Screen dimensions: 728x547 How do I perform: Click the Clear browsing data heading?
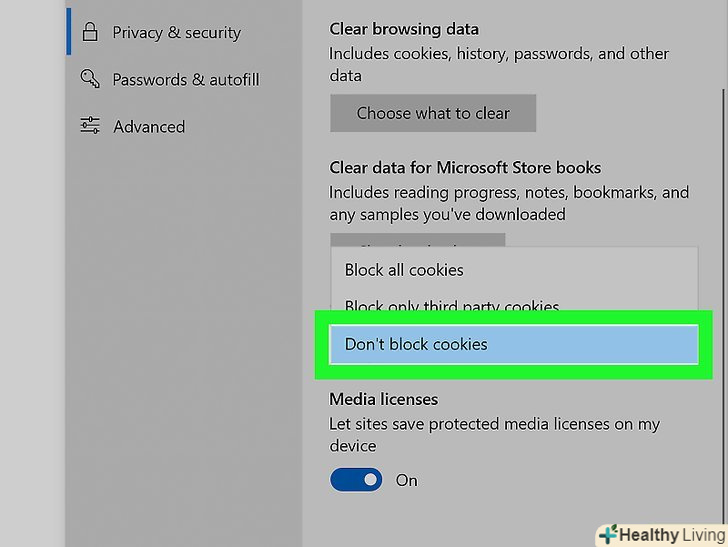click(x=404, y=30)
